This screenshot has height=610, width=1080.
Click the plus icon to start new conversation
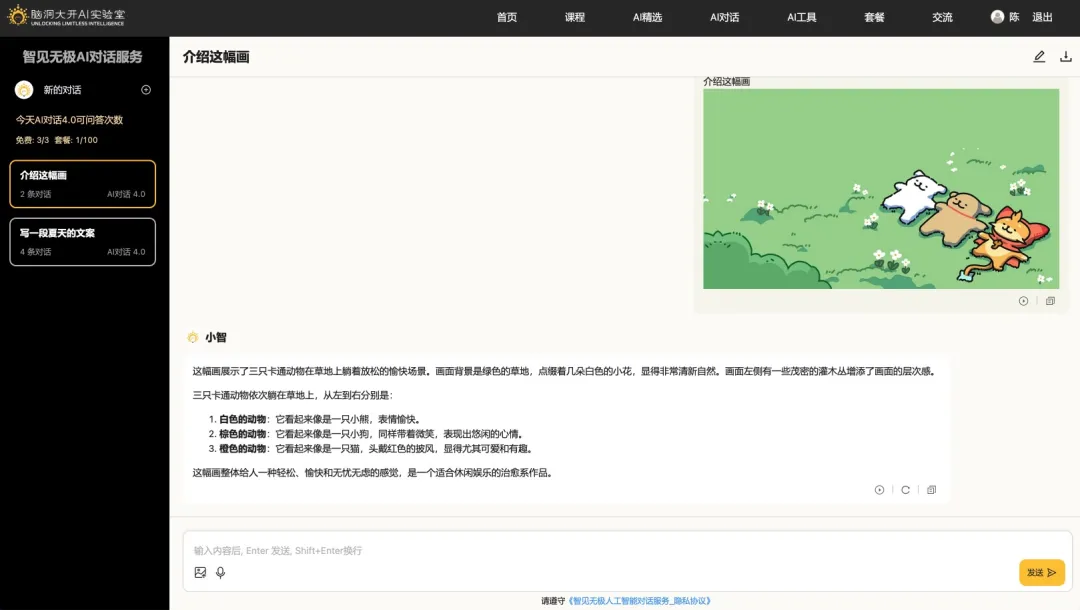tap(146, 90)
